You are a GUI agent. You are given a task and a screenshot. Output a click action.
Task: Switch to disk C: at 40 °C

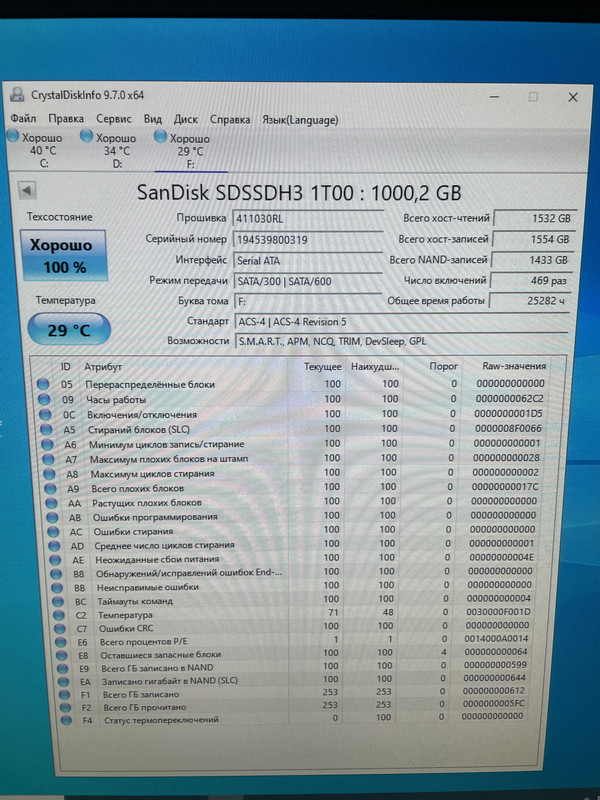pyautogui.click(x=37, y=150)
